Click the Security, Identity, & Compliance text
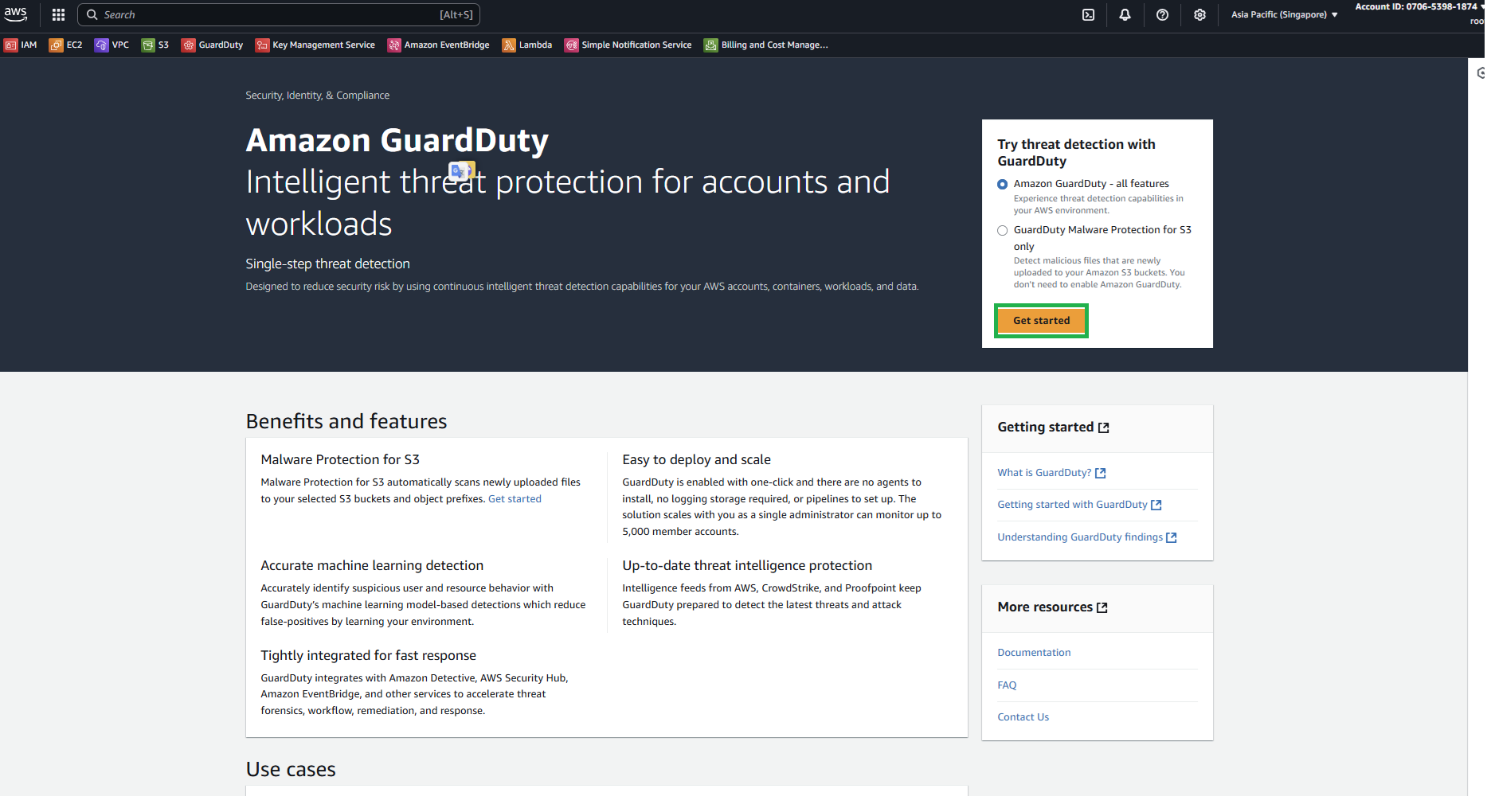Screen dimensions: 1487x812 click(318, 96)
